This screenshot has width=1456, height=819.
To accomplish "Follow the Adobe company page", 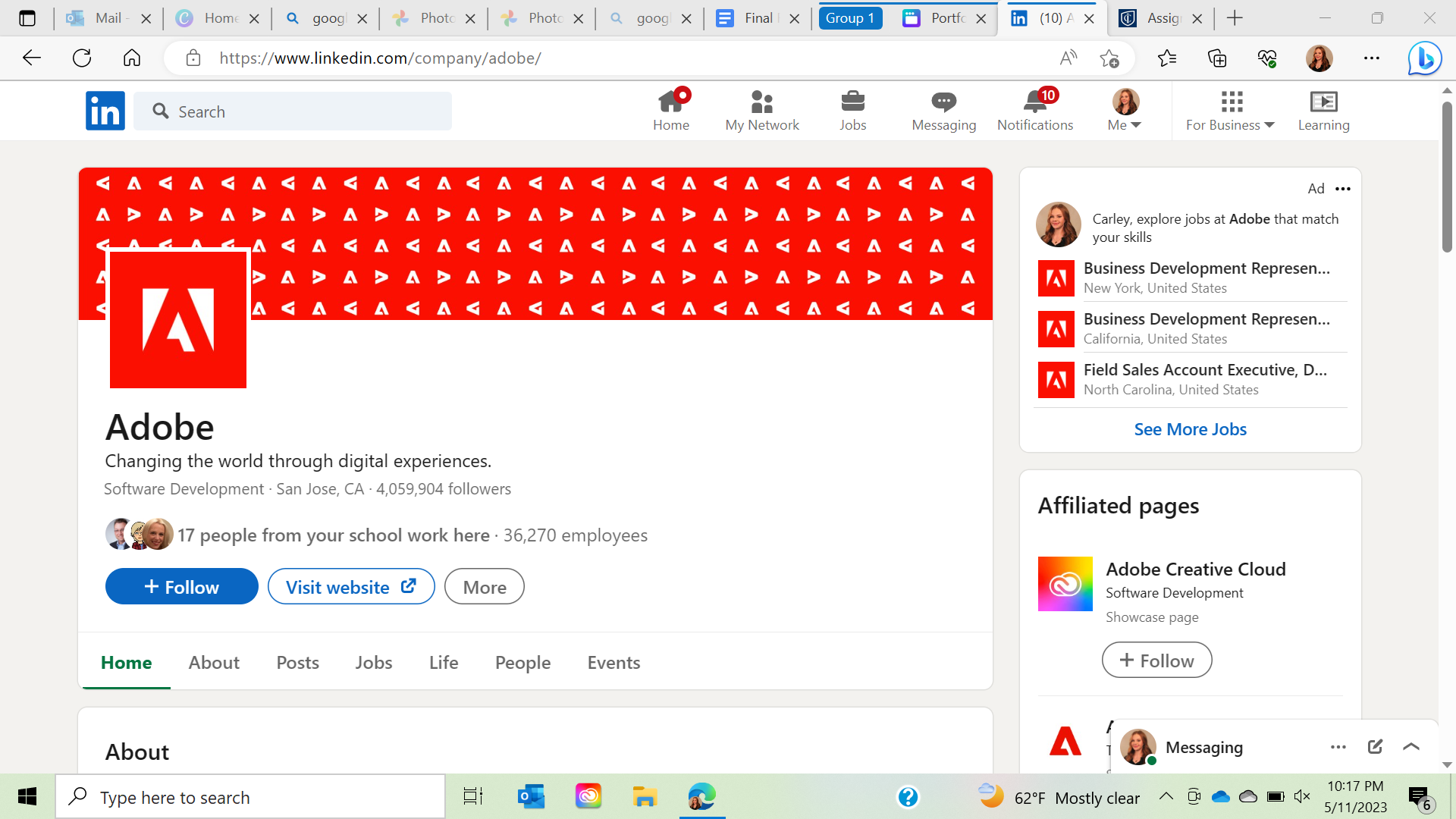I will (x=182, y=586).
